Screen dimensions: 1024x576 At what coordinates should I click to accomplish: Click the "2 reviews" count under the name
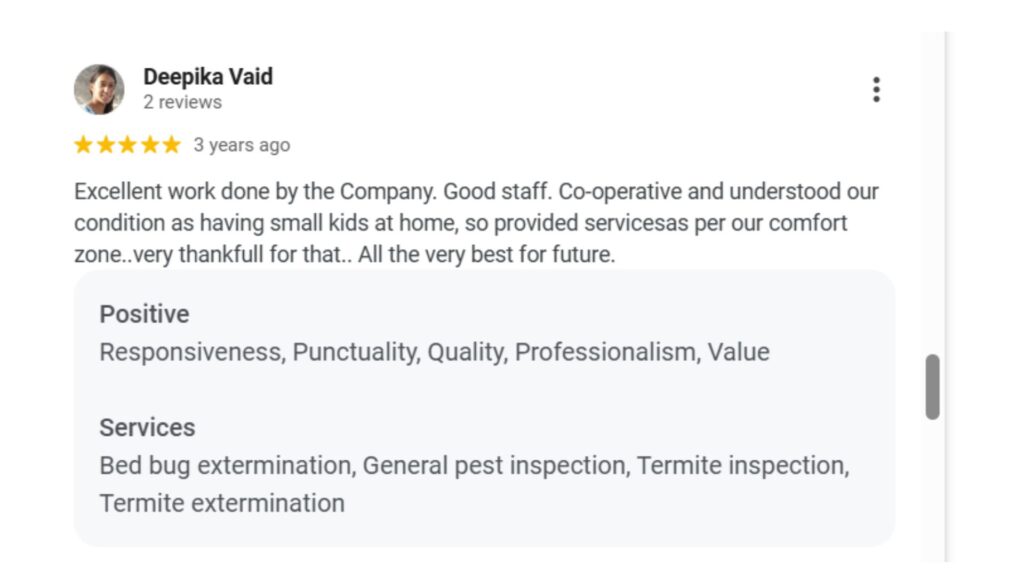point(182,102)
